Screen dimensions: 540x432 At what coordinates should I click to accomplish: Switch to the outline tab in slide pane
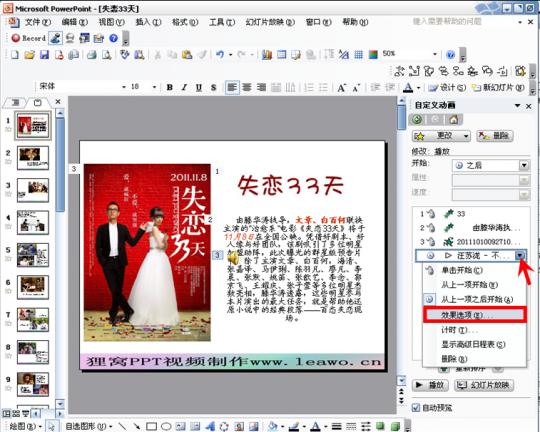click(15, 102)
